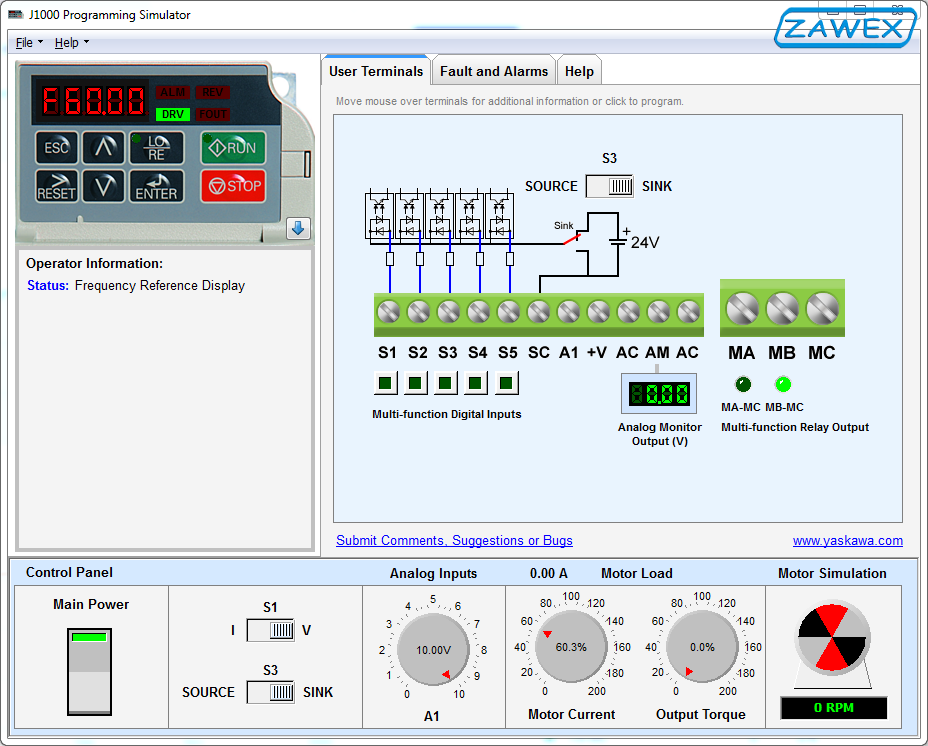This screenshot has width=928, height=746.
Task: Click the SC terminal screw
Action: [539, 311]
